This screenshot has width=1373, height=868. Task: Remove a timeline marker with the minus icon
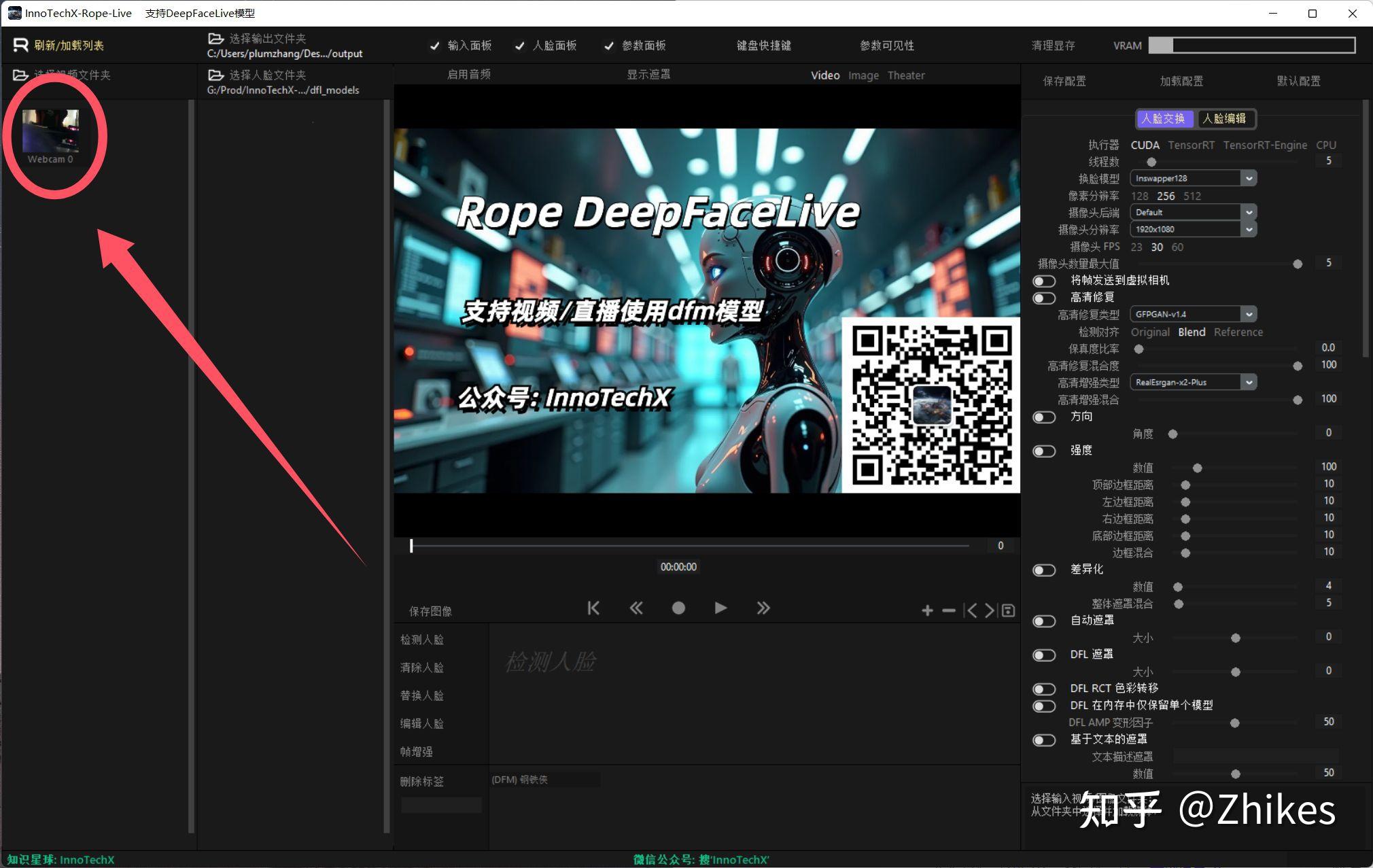coord(949,610)
